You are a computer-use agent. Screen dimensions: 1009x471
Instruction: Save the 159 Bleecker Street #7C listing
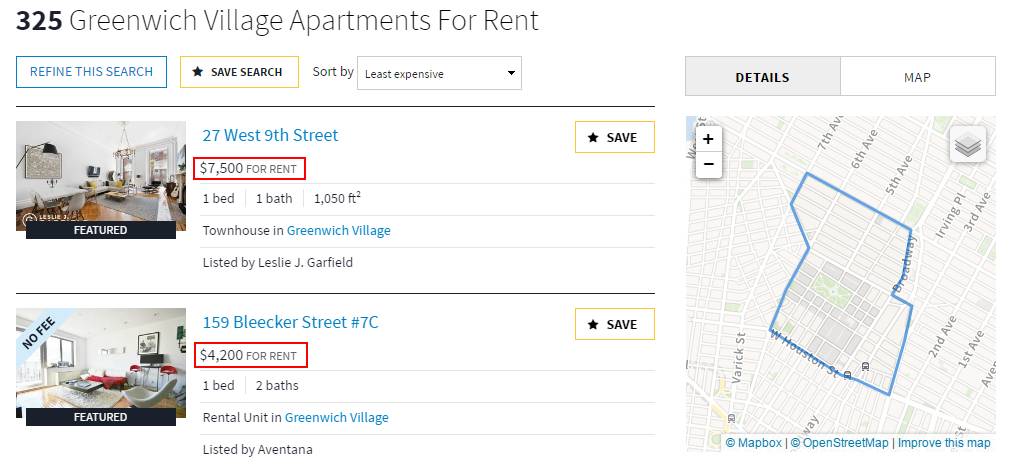coord(614,325)
